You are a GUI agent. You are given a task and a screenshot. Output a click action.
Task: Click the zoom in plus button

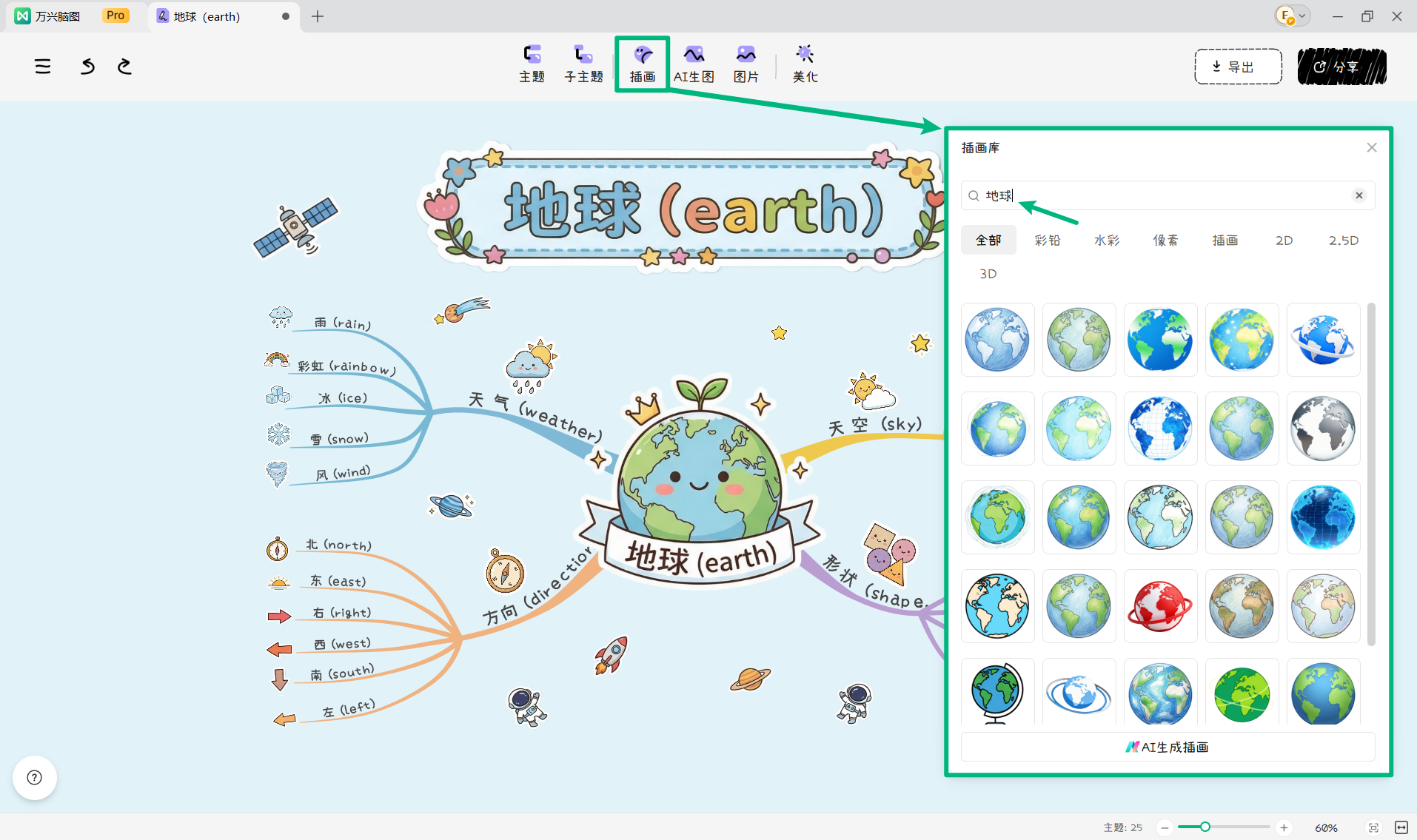click(x=1284, y=827)
